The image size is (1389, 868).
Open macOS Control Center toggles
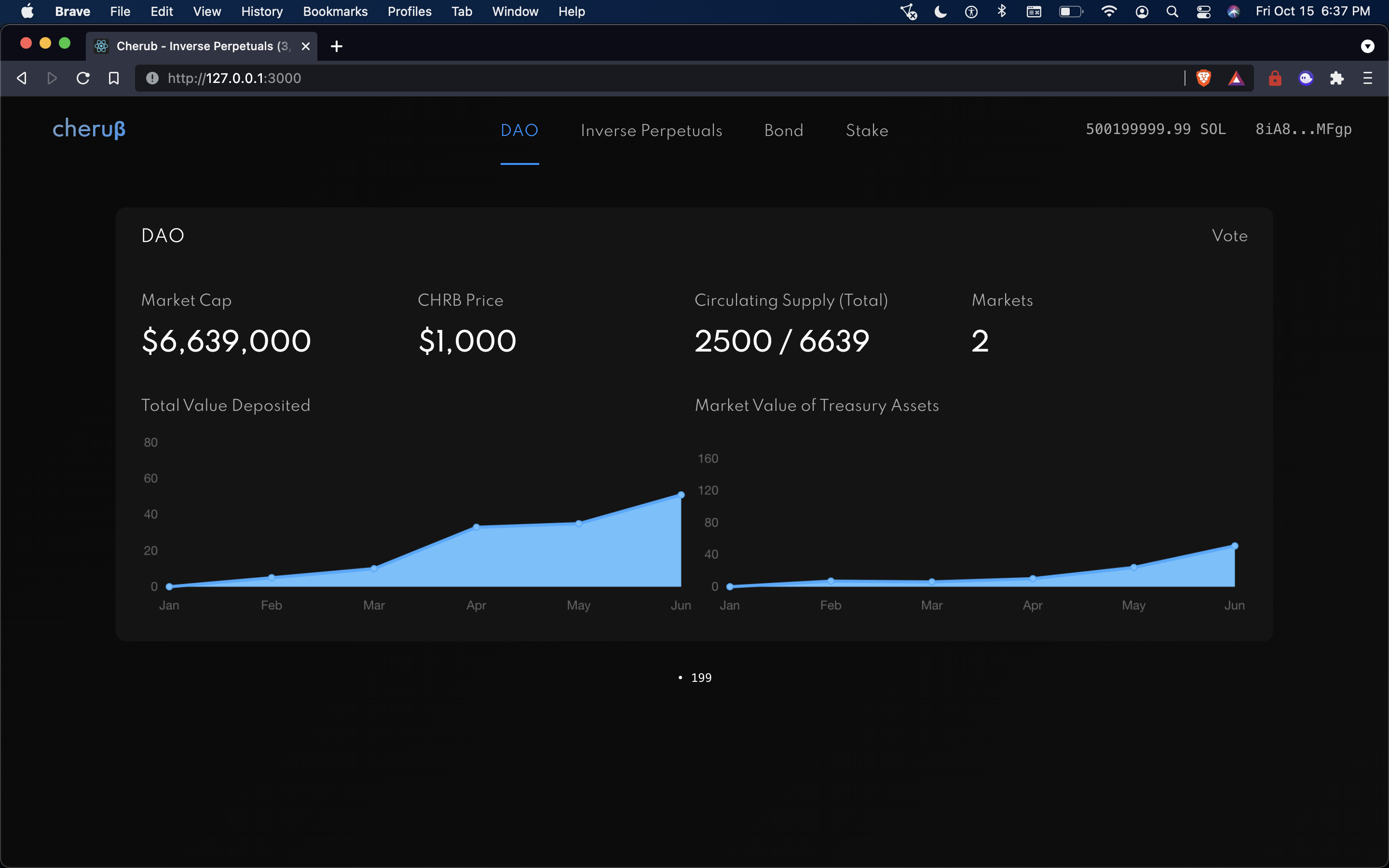pos(1203,12)
